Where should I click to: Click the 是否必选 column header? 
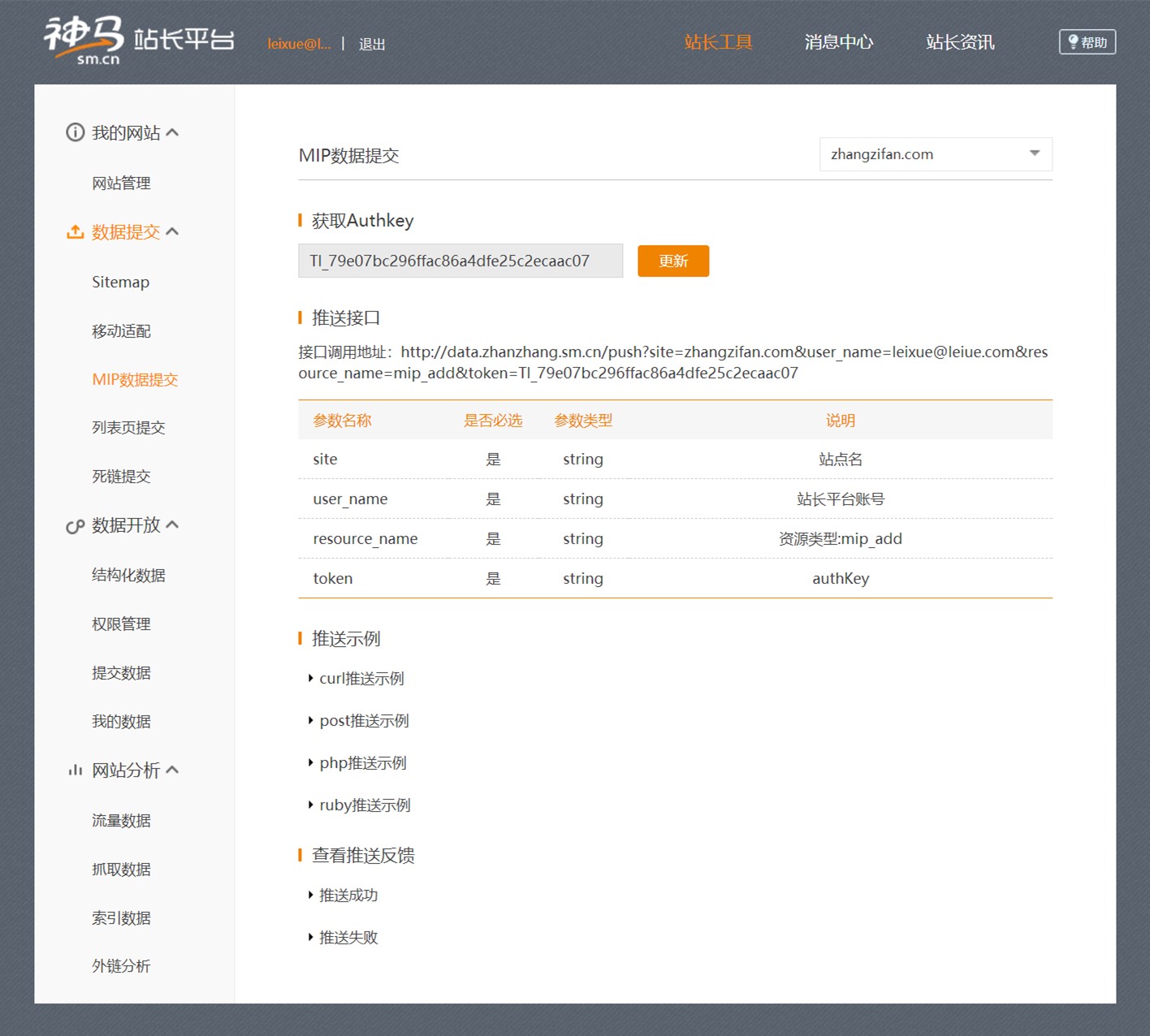493,420
